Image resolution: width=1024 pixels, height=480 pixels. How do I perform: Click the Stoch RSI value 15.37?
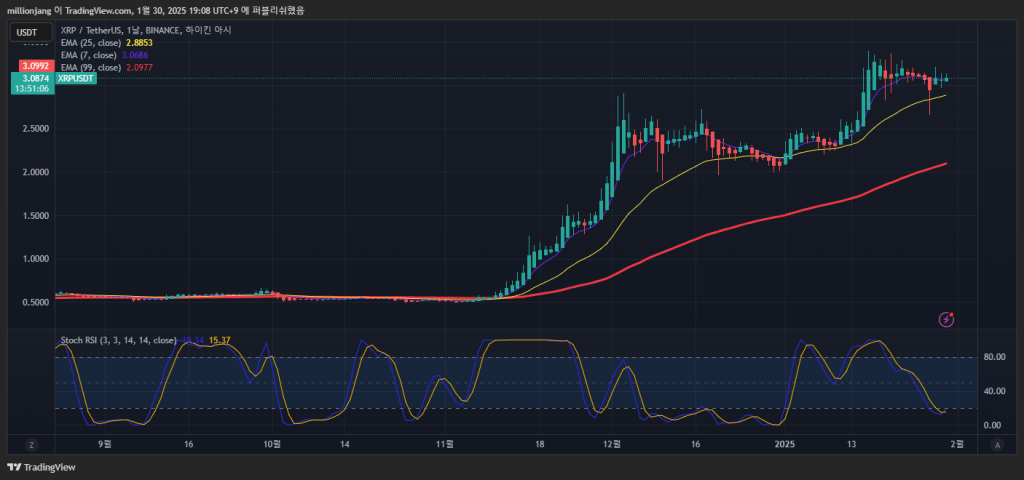tap(220, 341)
